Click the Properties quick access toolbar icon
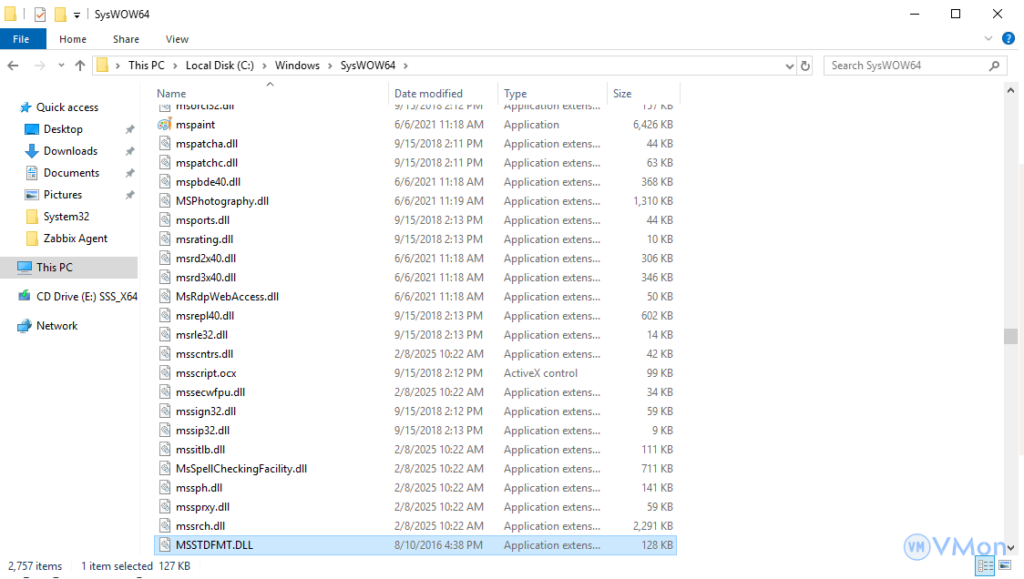The image size is (1024, 579). pyautogui.click(x=40, y=14)
